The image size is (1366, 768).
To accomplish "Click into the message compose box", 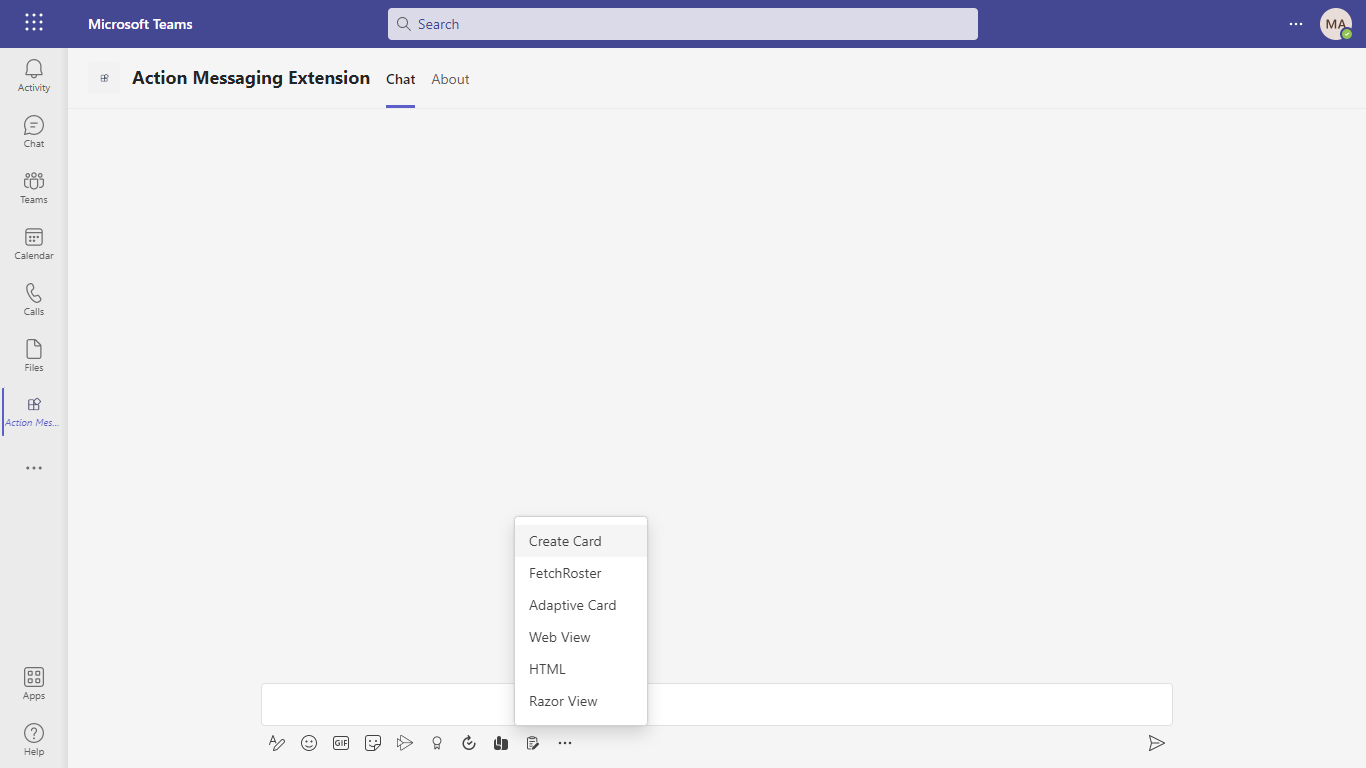I will 716,704.
